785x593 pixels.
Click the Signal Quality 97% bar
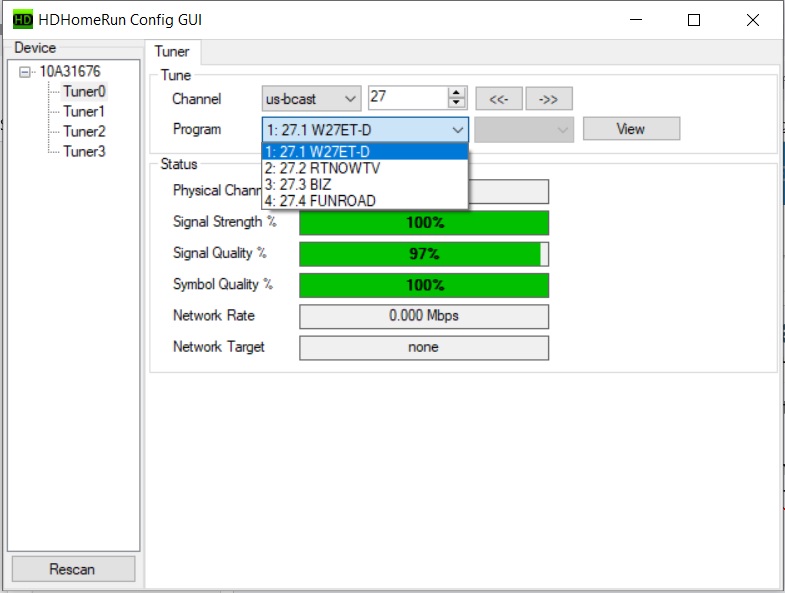coord(424,254)
